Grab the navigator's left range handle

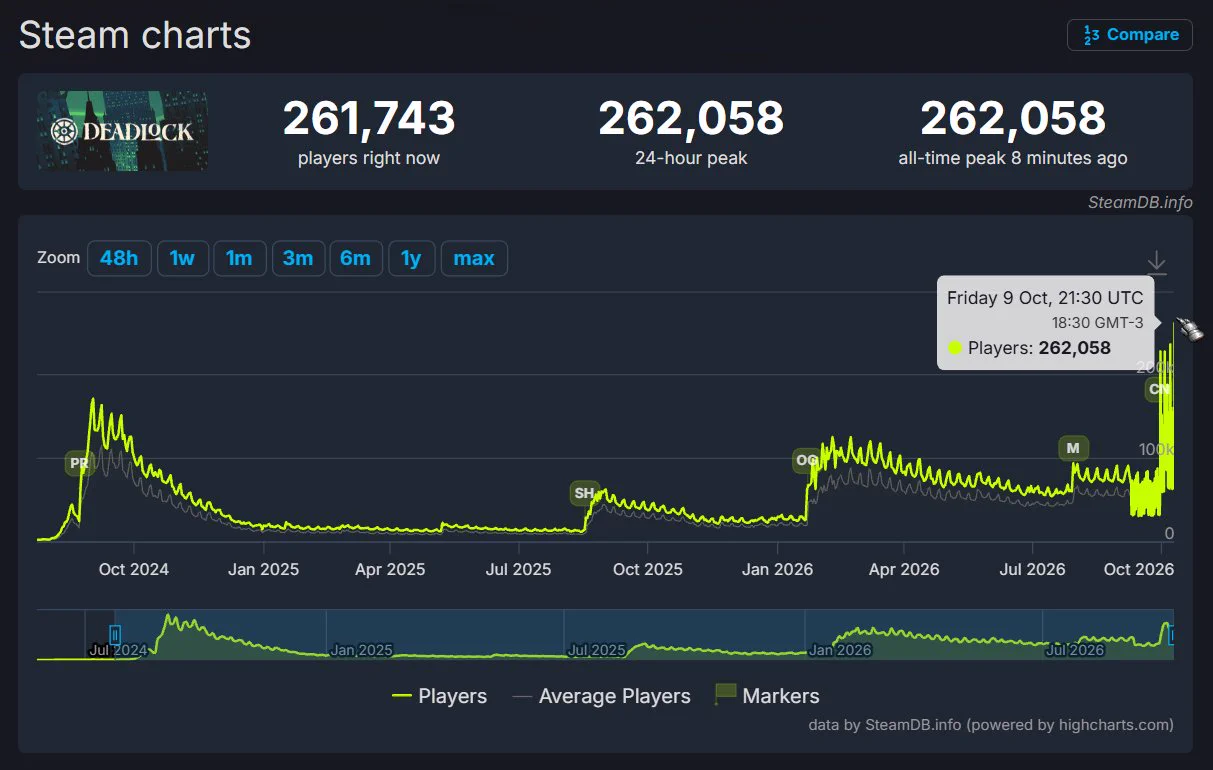(x=115, y=635)
